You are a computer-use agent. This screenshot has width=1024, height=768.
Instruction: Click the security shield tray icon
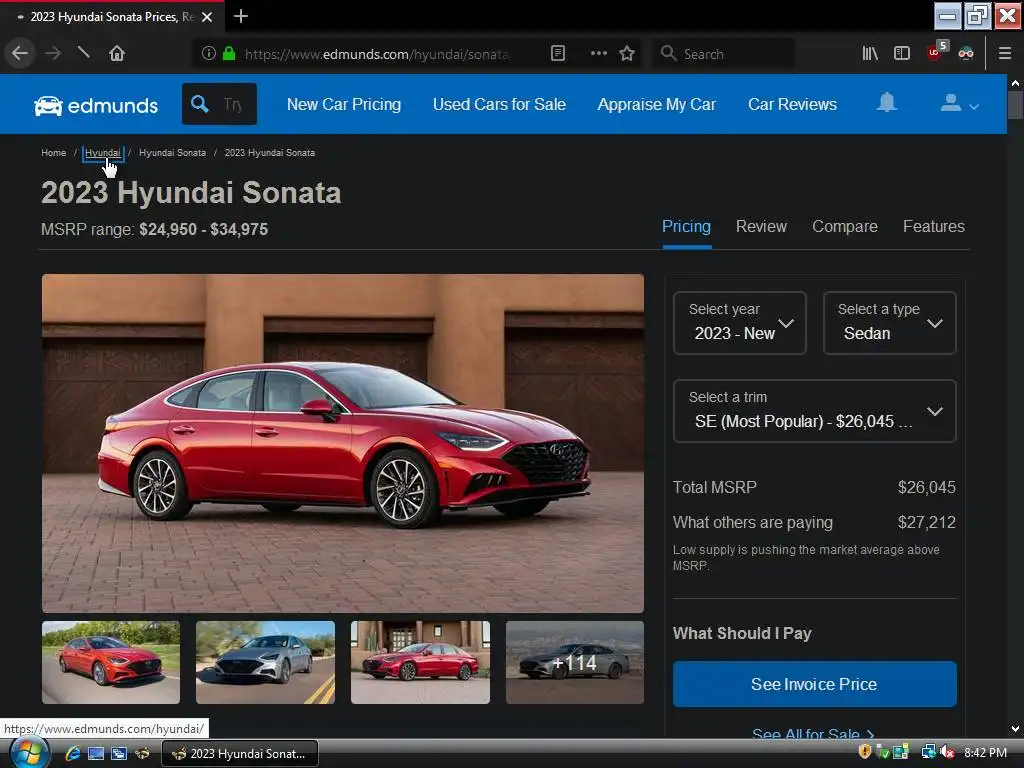[x=865, y=752]
